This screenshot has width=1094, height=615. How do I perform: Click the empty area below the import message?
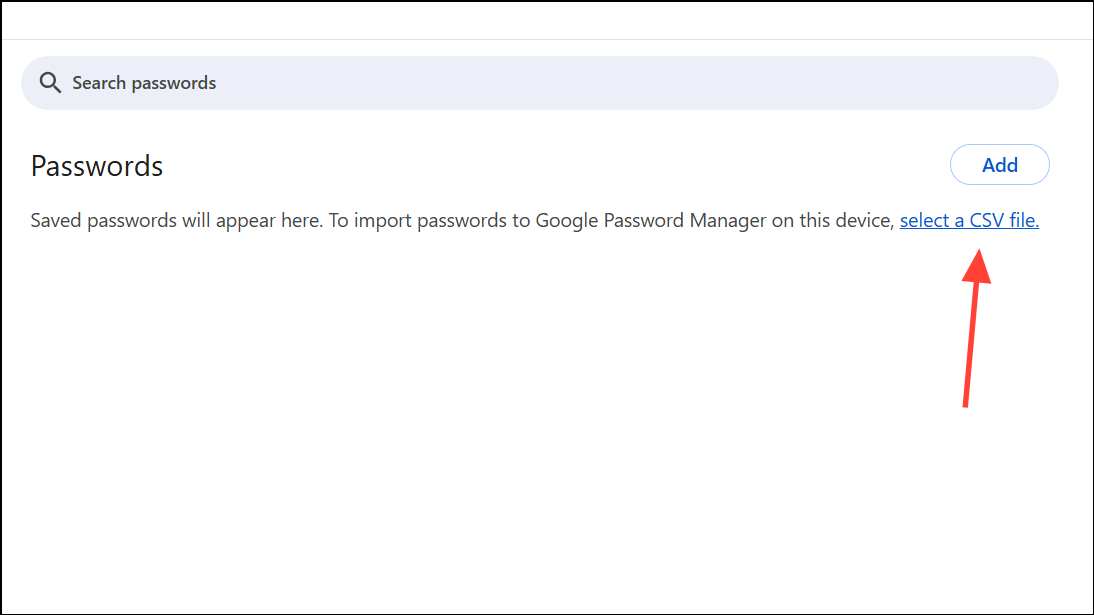(500, 420)
